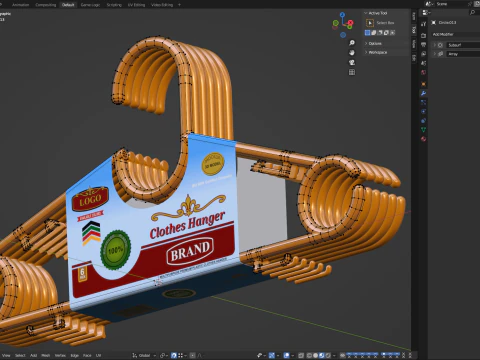Switch perspective/orthographic with grid icon
480x360 pixels.
coord(352,72)
